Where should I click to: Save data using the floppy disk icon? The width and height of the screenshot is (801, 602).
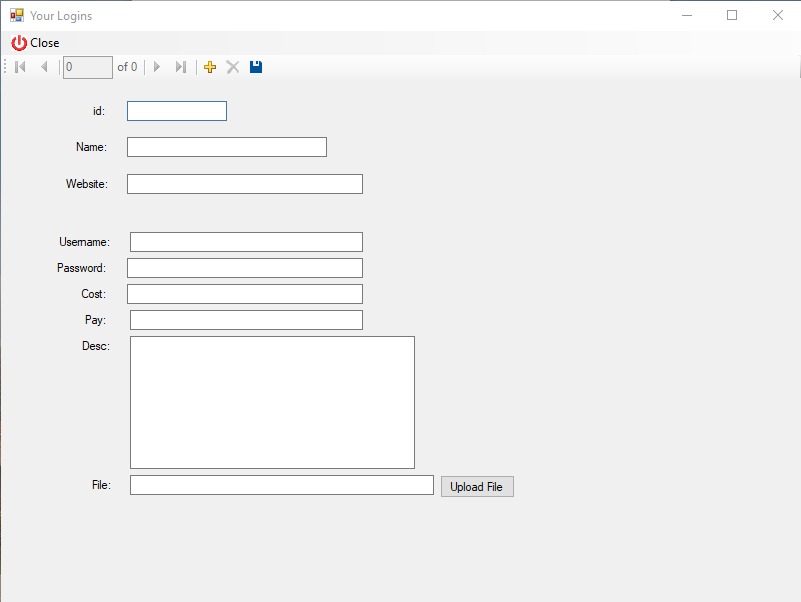pyautogui.click(x=256, y=67)
